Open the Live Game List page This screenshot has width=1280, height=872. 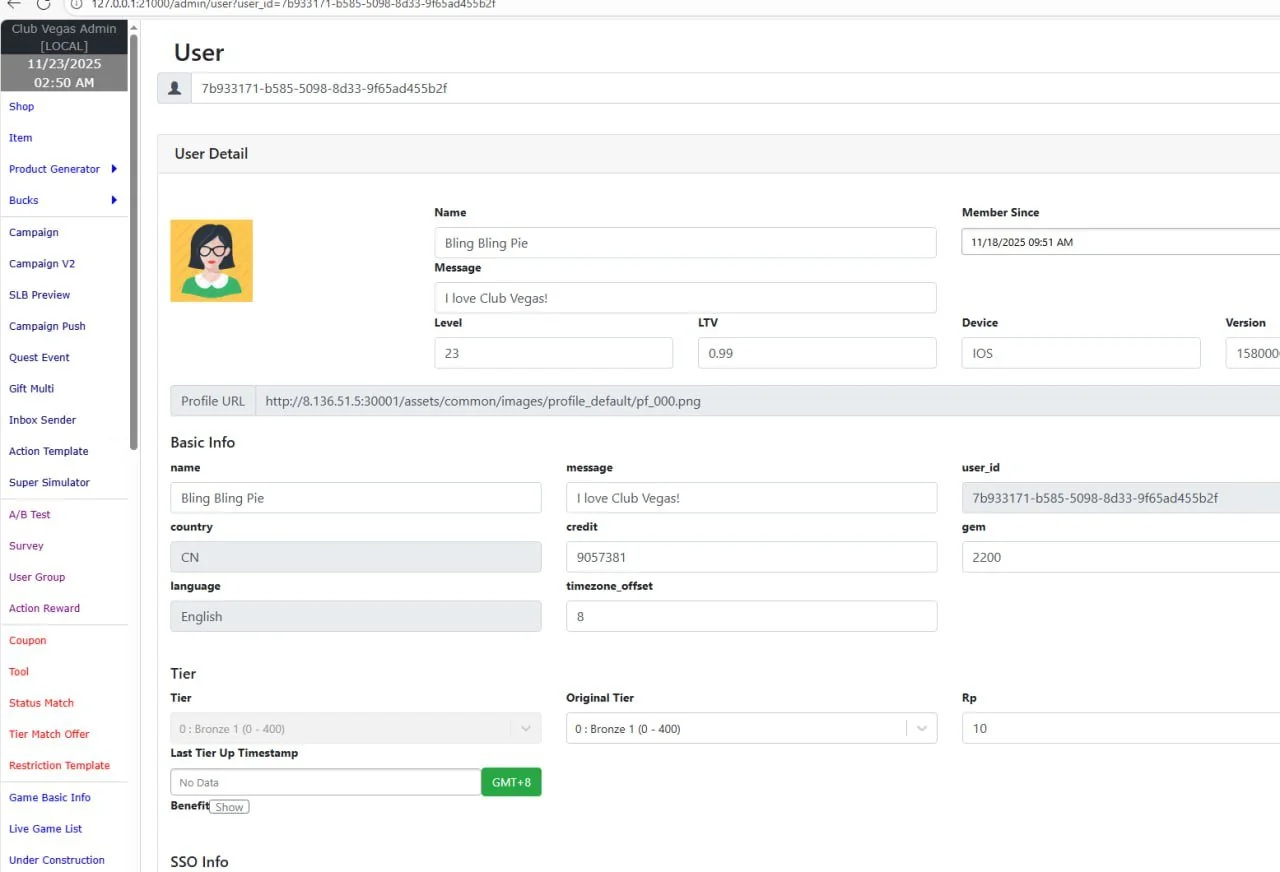[46, 829]
